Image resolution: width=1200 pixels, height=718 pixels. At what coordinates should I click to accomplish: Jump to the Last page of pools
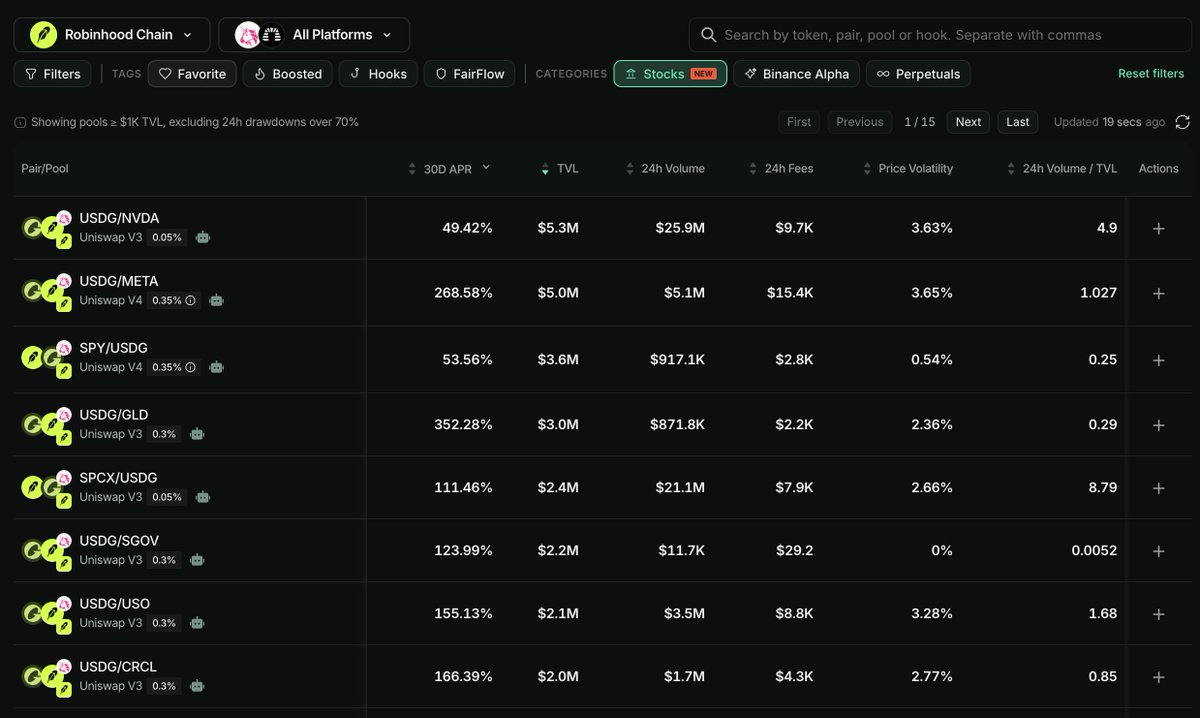point(1018,122)
